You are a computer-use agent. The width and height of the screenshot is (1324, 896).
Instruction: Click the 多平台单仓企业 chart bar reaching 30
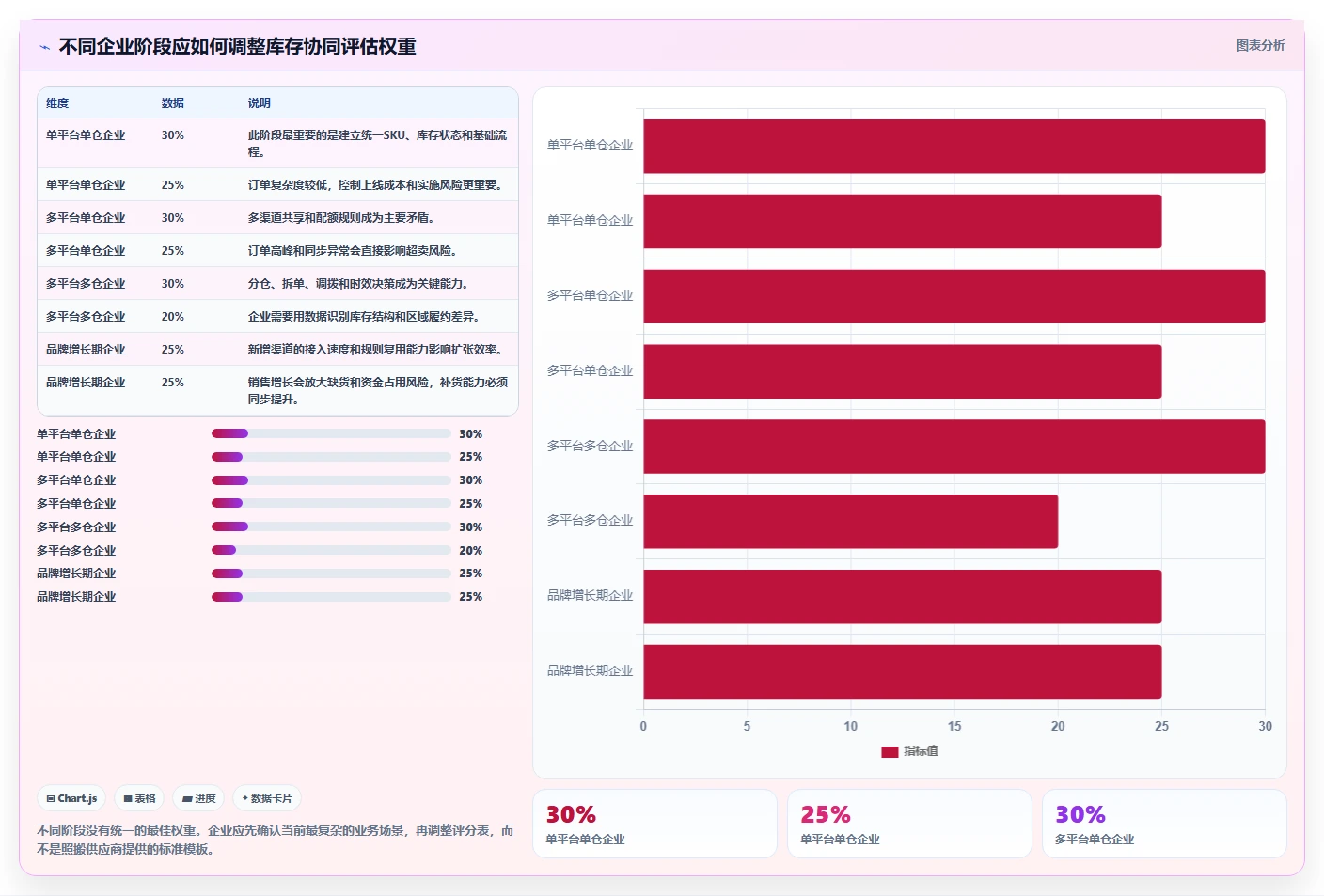[x=954, y=296]
